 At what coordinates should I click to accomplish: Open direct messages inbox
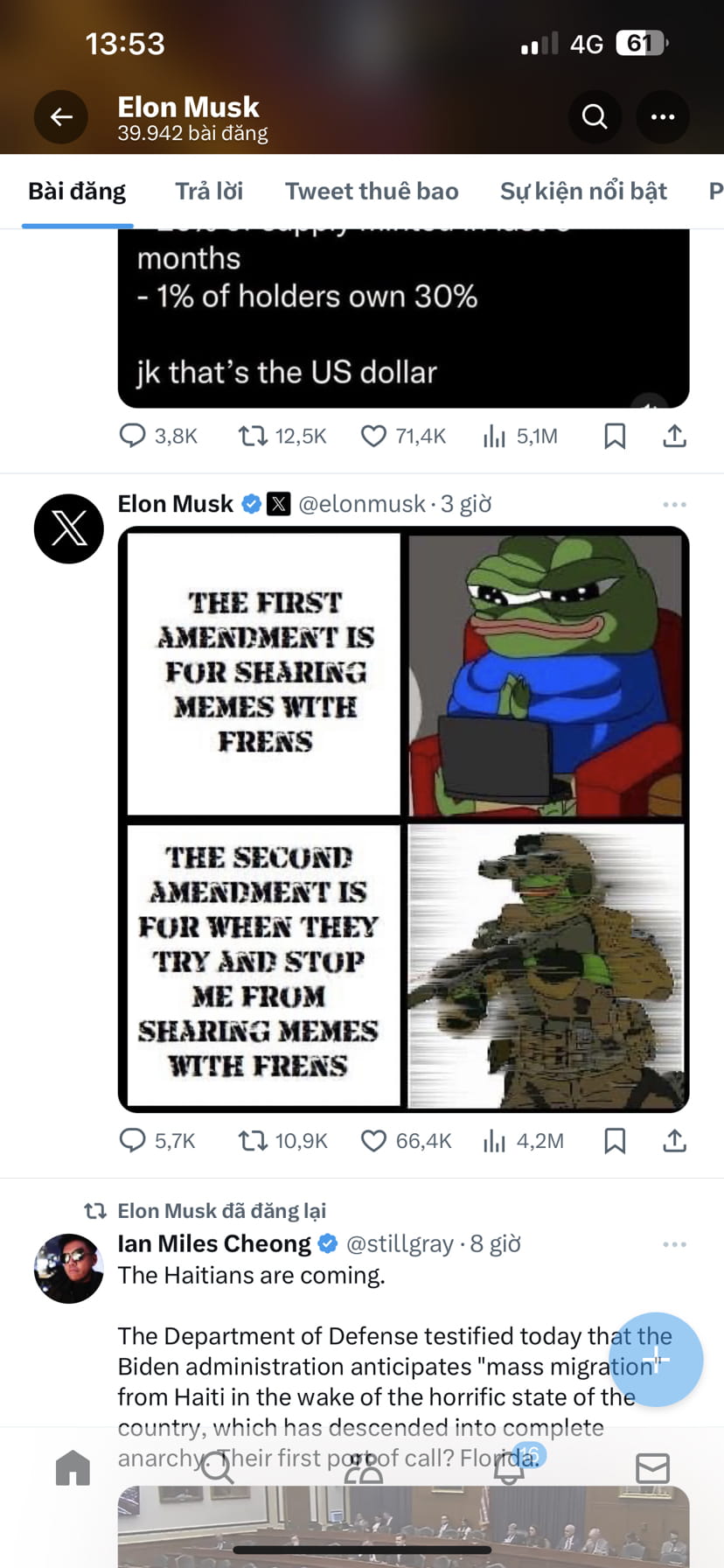click(x=652, y=1468)
